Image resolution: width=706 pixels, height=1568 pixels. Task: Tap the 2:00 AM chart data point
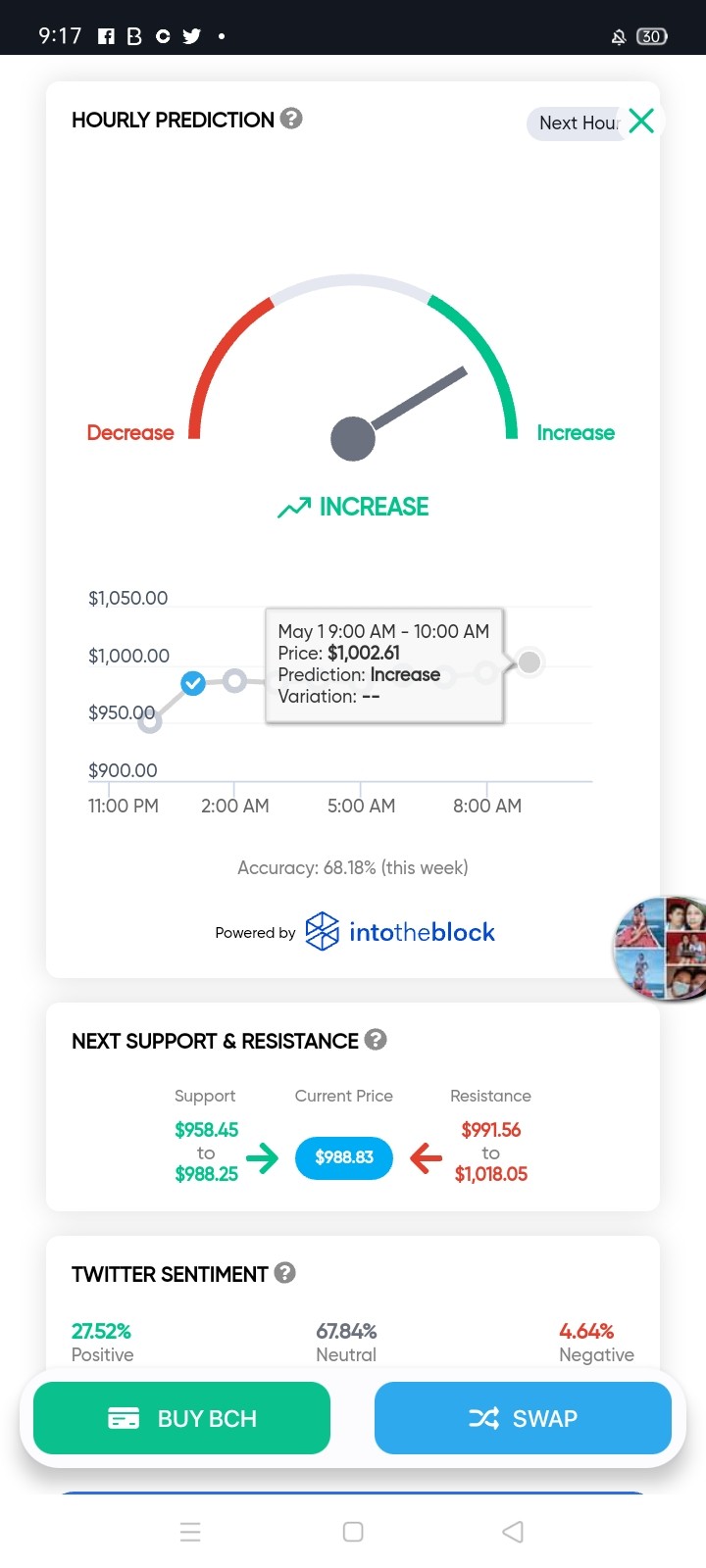pyautogui.click(x=234, y=680)
